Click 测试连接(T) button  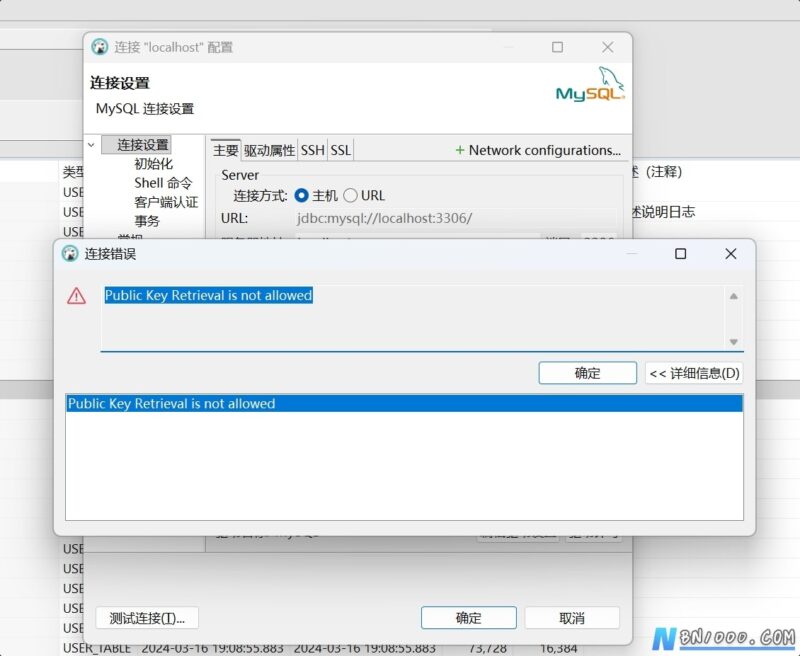click(147, 618)
